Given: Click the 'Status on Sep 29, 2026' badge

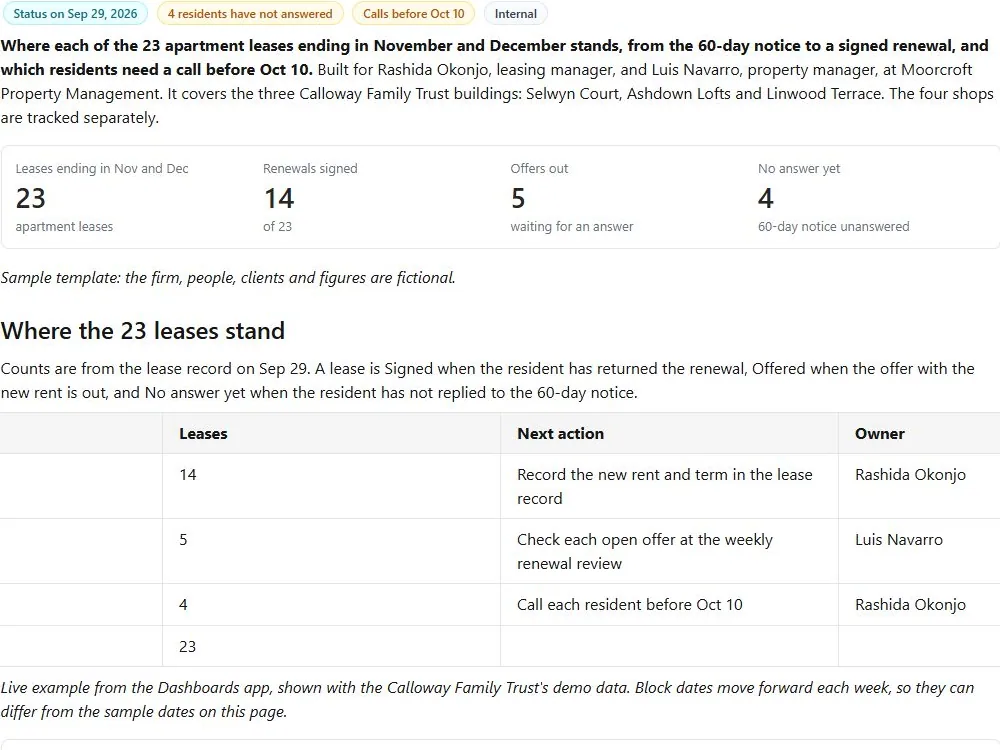Looking at the screenshot, I should point(75,13).
